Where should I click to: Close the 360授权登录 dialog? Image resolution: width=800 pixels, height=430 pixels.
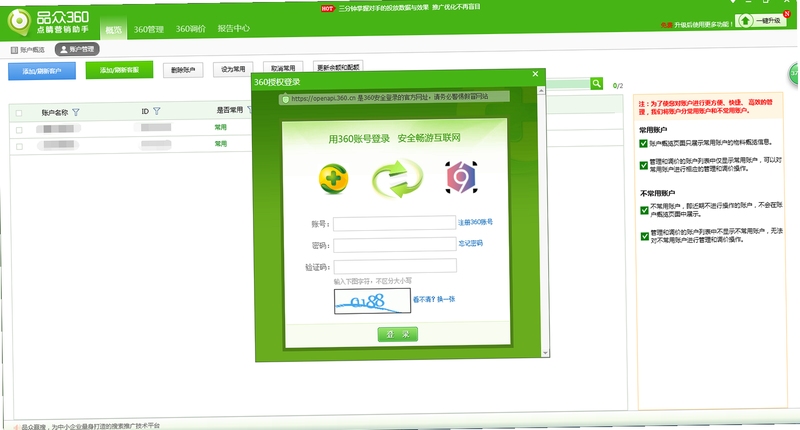click(x=535, y=74)
